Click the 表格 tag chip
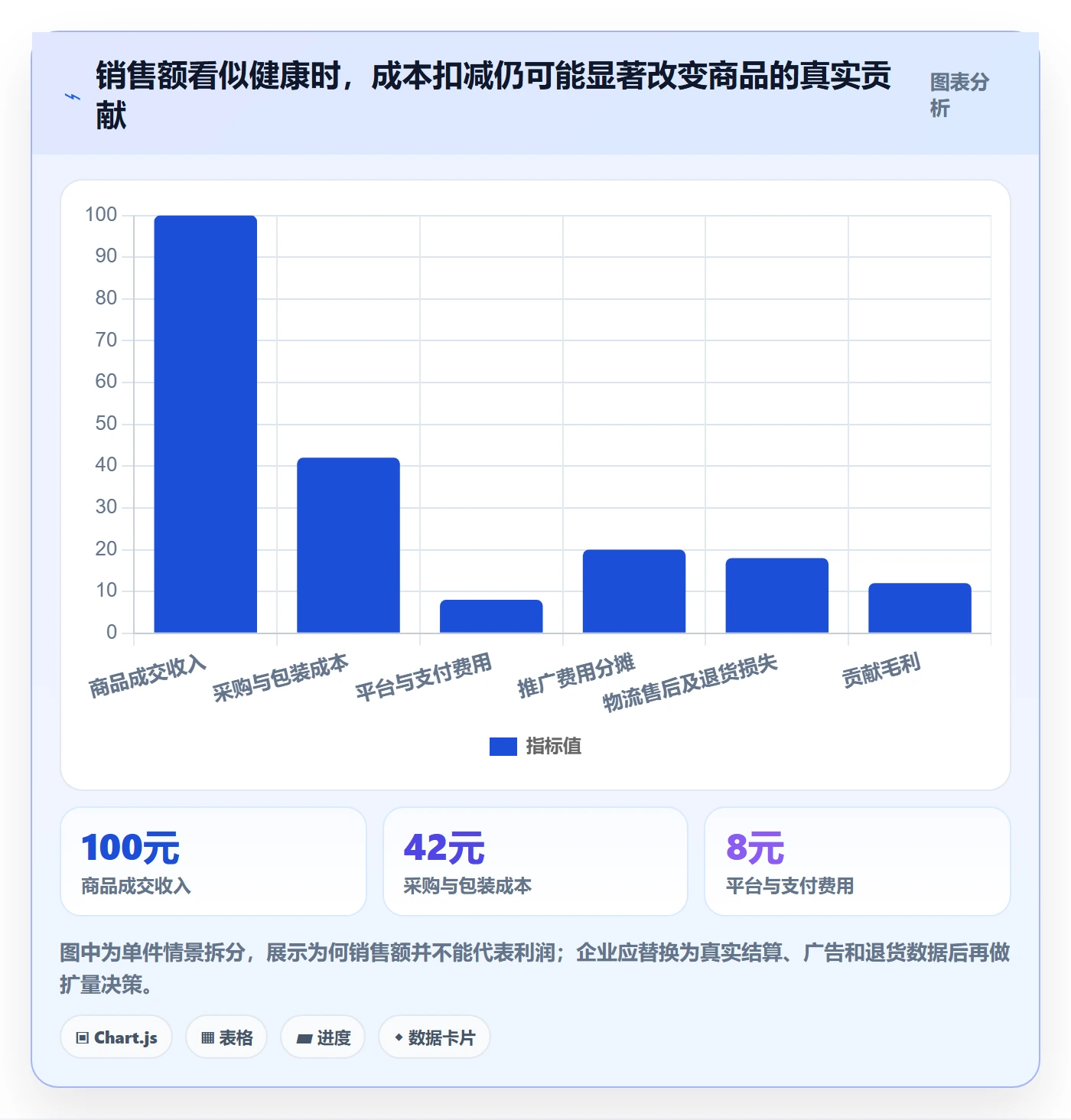The width and height of the screenshot is (1071, 1120). [x=226, y=1037]
